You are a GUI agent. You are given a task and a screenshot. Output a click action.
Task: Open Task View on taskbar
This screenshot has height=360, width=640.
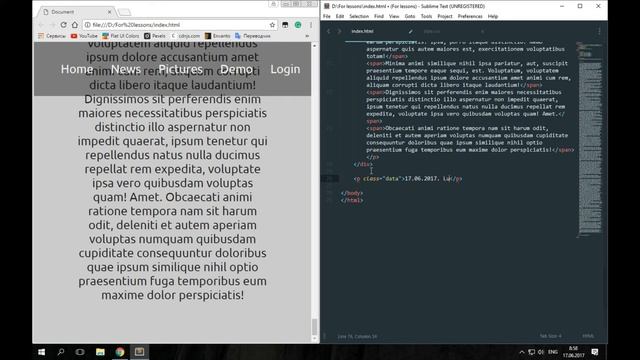80,352
